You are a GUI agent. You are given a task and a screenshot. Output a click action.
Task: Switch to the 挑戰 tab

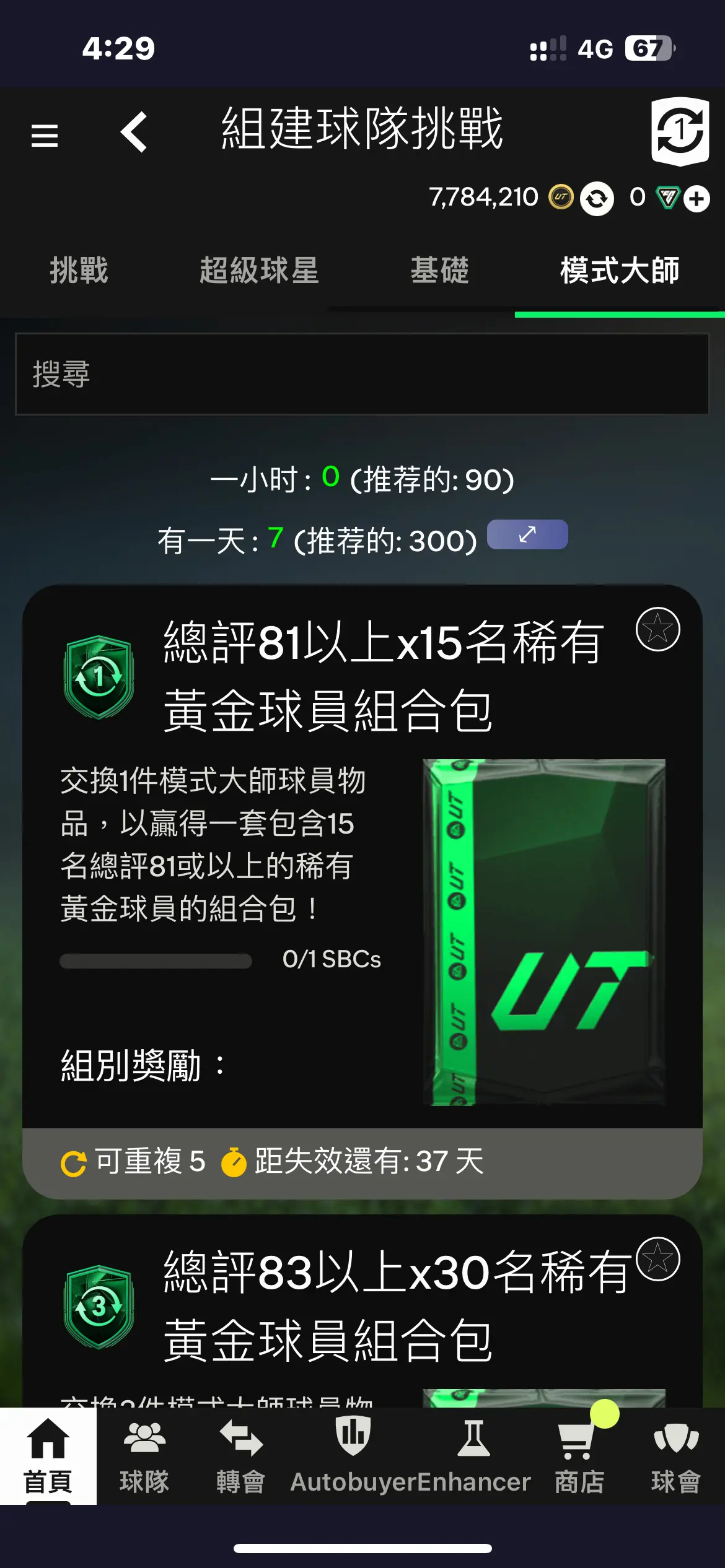point(79,271)
